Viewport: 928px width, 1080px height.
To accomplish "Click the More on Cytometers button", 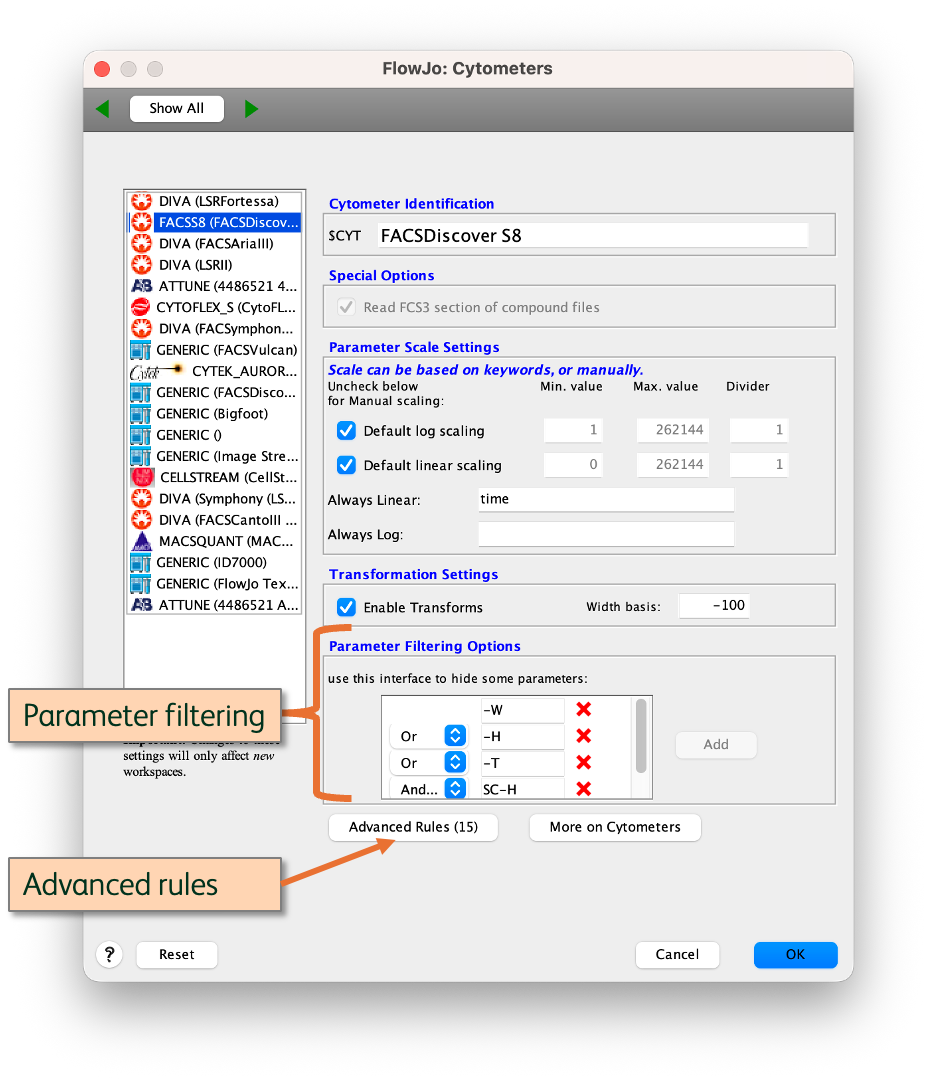I will (615, 827).
